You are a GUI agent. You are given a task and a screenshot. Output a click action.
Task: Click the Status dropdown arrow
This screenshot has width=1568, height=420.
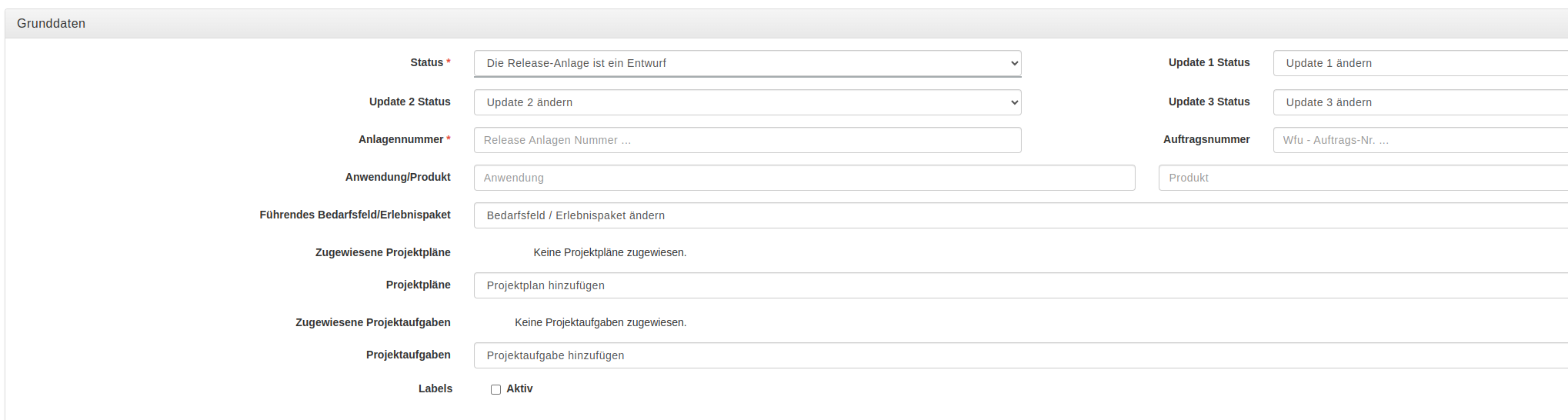click(1013, 63)
